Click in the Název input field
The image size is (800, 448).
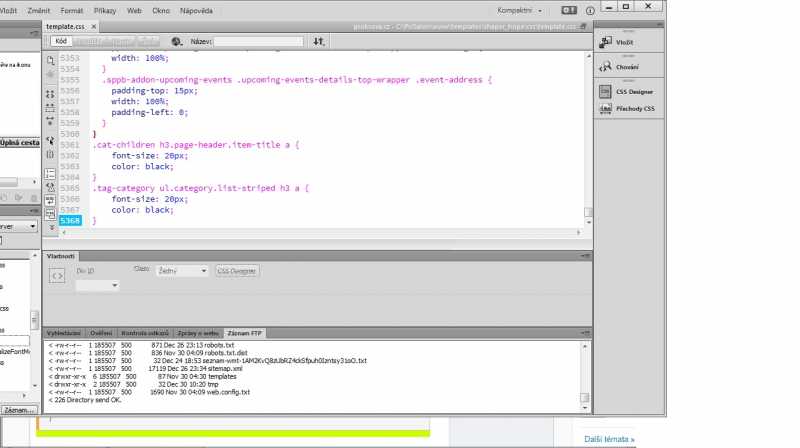(x=258, y=42)
